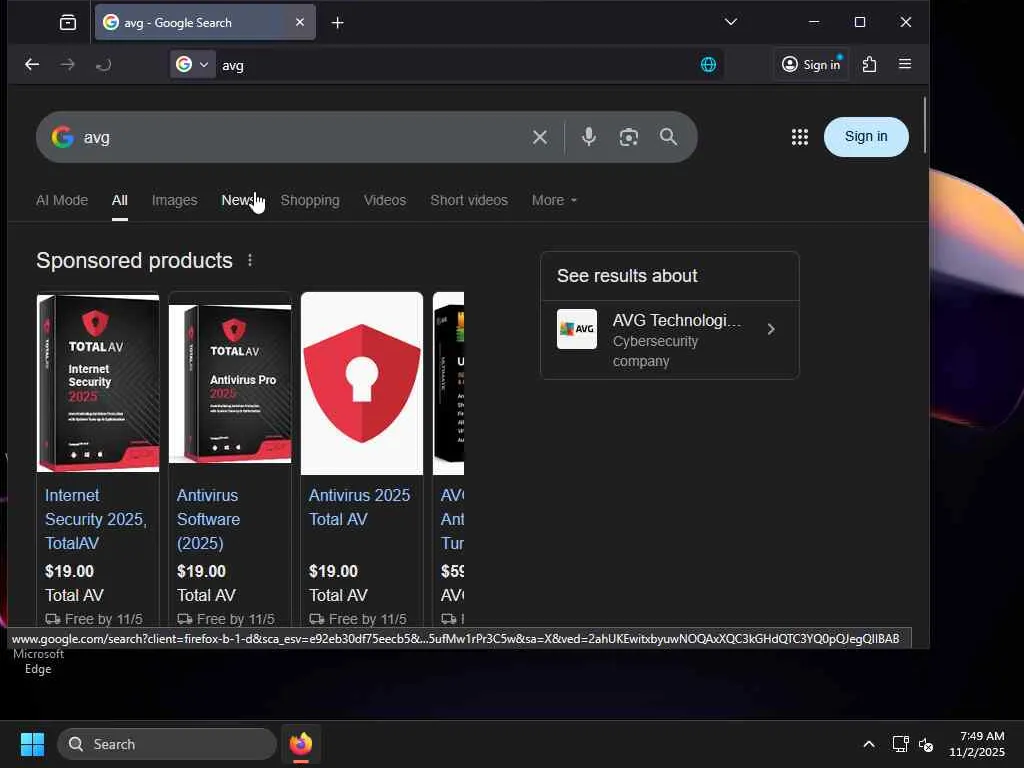Open AVG Technologies cybersecurity company result
Screen dimensions: 1024x768
[669, 340]
